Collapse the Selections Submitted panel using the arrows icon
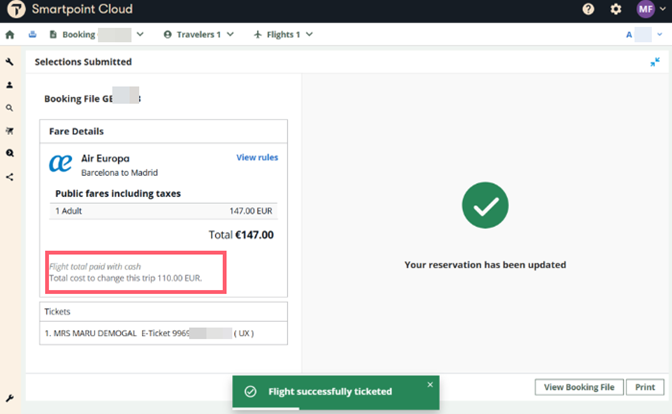 click(x=655, y=62)
